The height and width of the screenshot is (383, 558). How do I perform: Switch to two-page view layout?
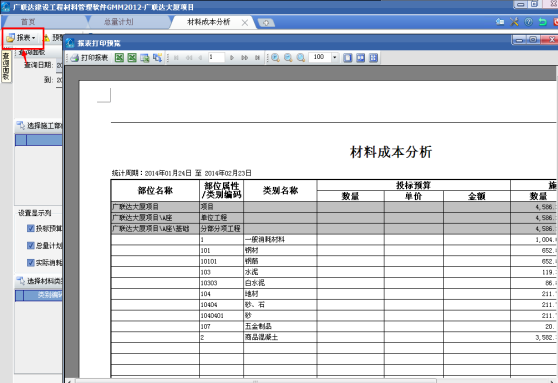360,58
